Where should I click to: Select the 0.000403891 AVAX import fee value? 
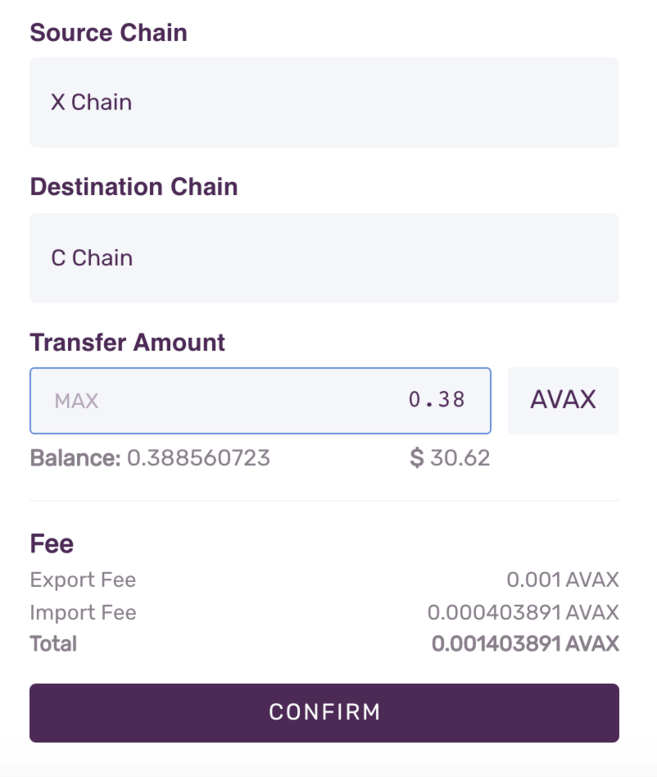523,612
